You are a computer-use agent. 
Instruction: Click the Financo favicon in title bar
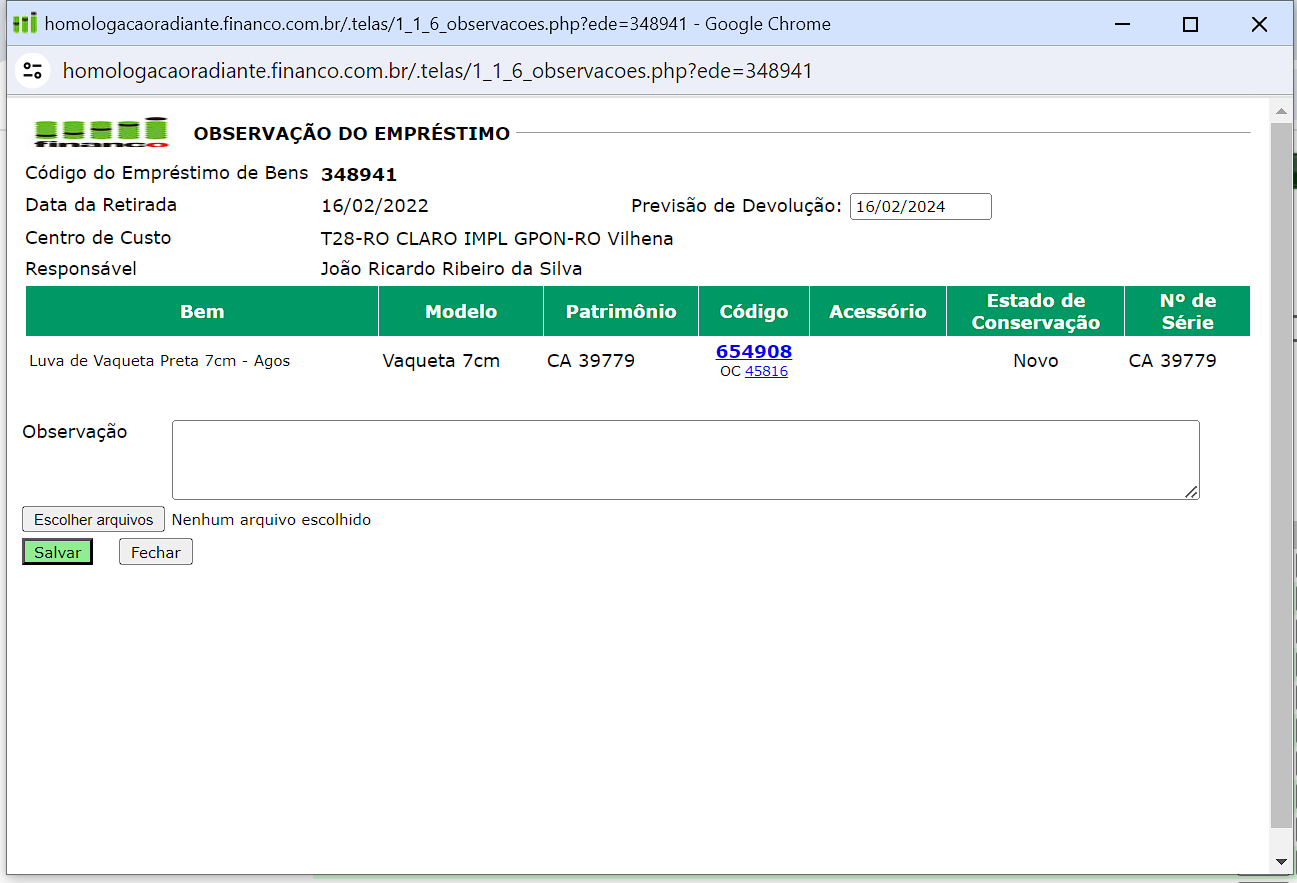point(25,23)
